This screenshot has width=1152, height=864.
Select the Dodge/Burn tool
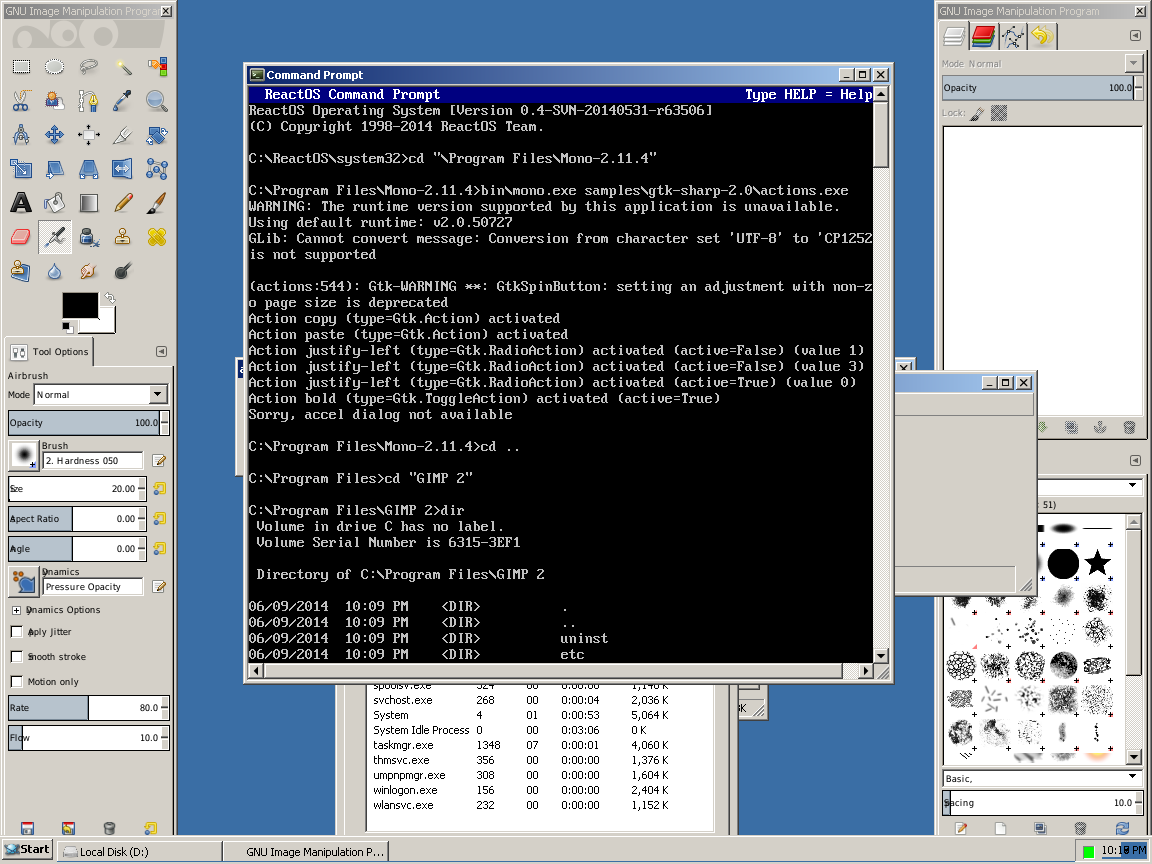123,270
